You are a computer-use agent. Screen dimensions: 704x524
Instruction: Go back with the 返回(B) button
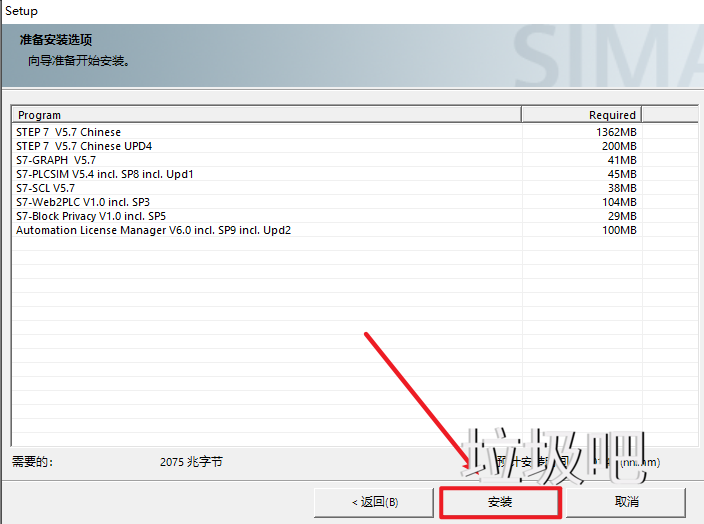[374, 501]
